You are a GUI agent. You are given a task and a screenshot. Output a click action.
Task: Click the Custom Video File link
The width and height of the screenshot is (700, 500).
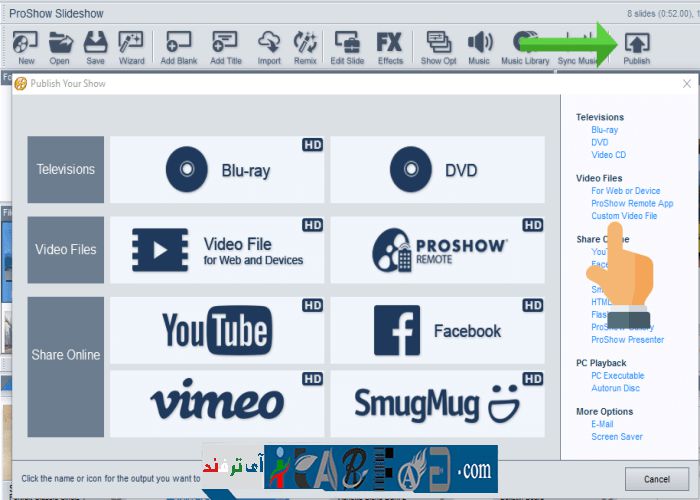[624, 216]
